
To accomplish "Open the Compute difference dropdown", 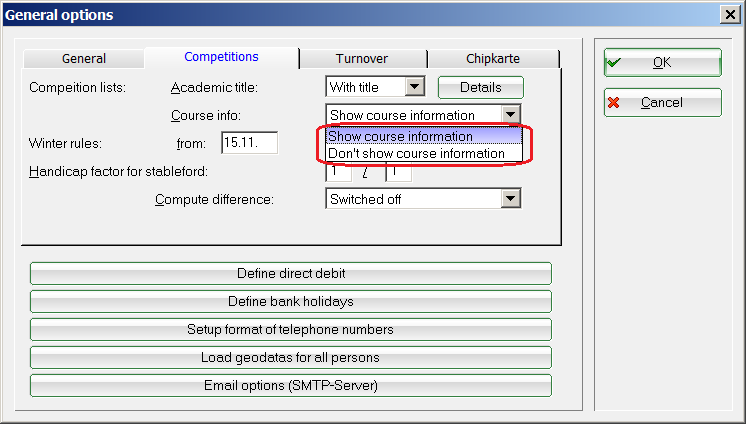I will (x=511, y=199).
